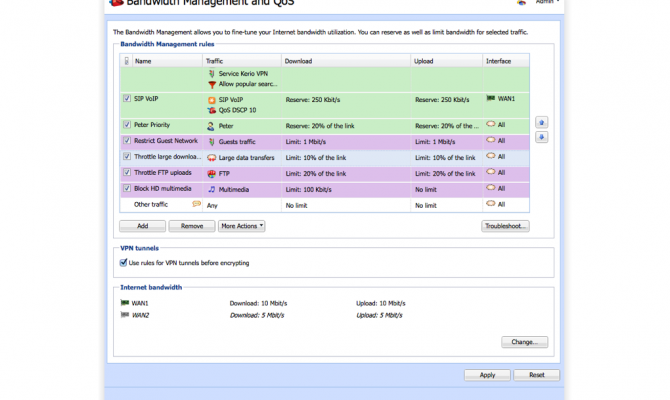670x400 pixels.
Task: Click the admin user avatar icon
Action: (x=522, y=2)
